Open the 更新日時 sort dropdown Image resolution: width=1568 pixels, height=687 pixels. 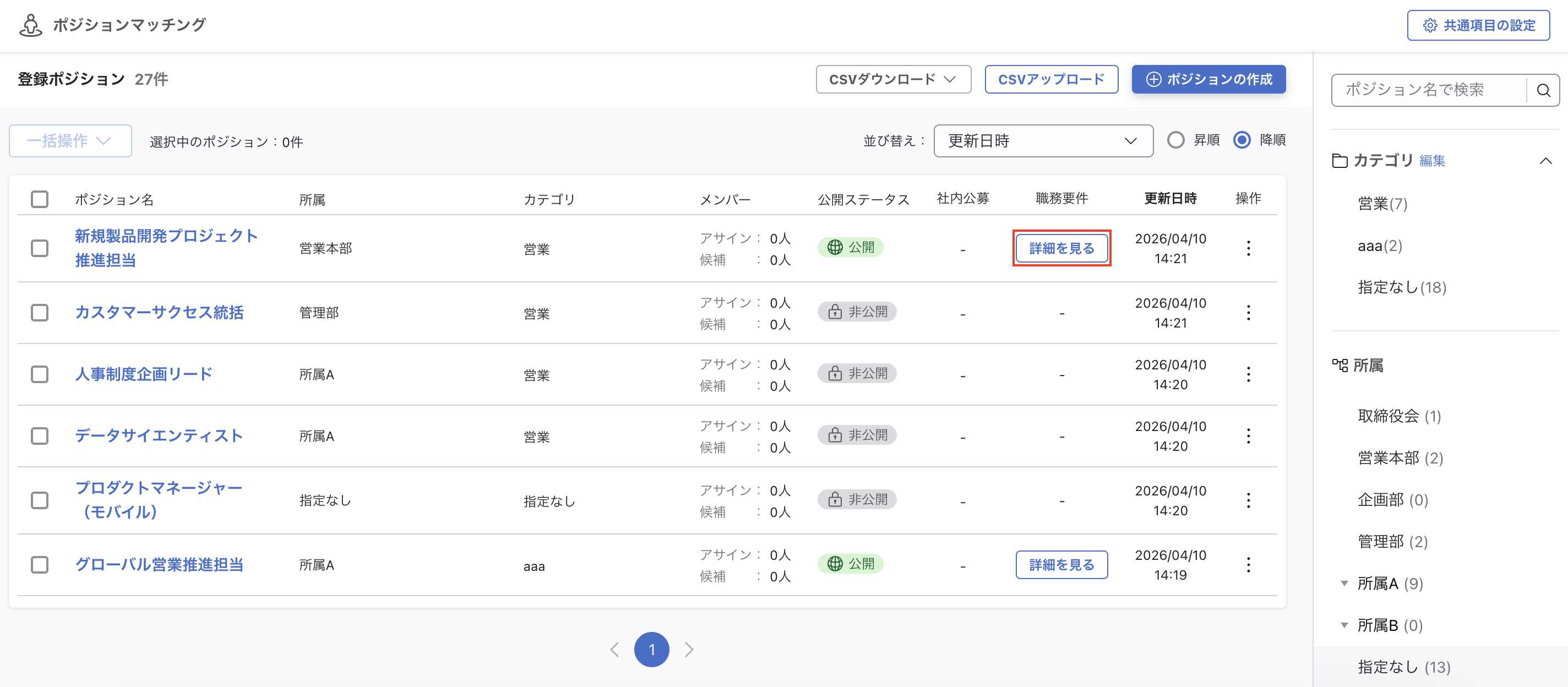[x=1043, y=140]
